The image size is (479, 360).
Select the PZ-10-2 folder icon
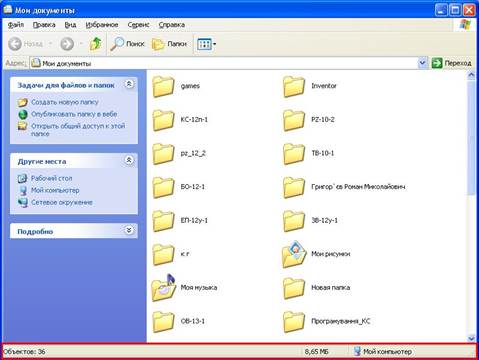pos(294,120)
